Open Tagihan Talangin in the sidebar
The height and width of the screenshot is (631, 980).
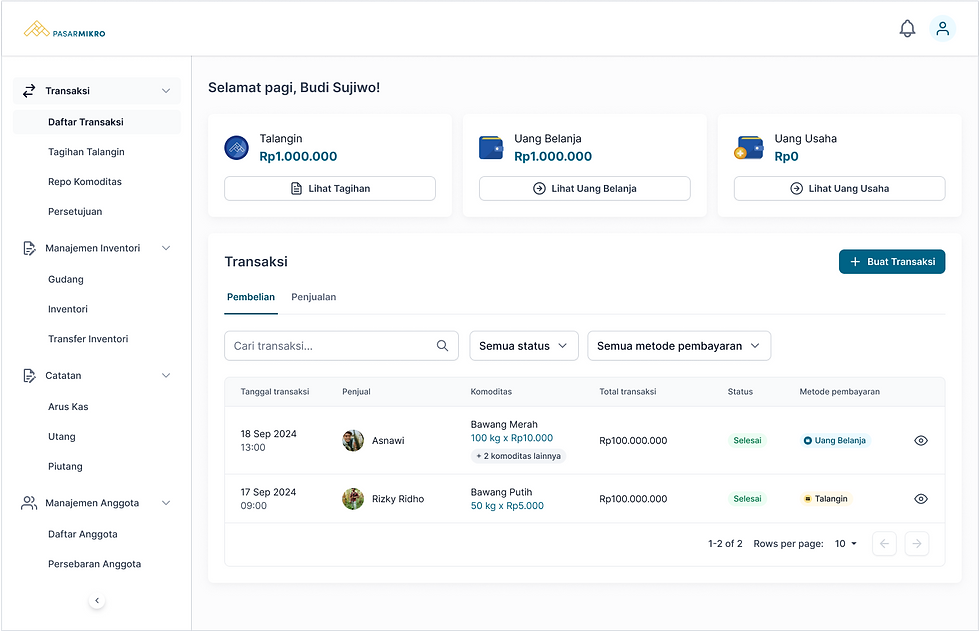point(86,152)
